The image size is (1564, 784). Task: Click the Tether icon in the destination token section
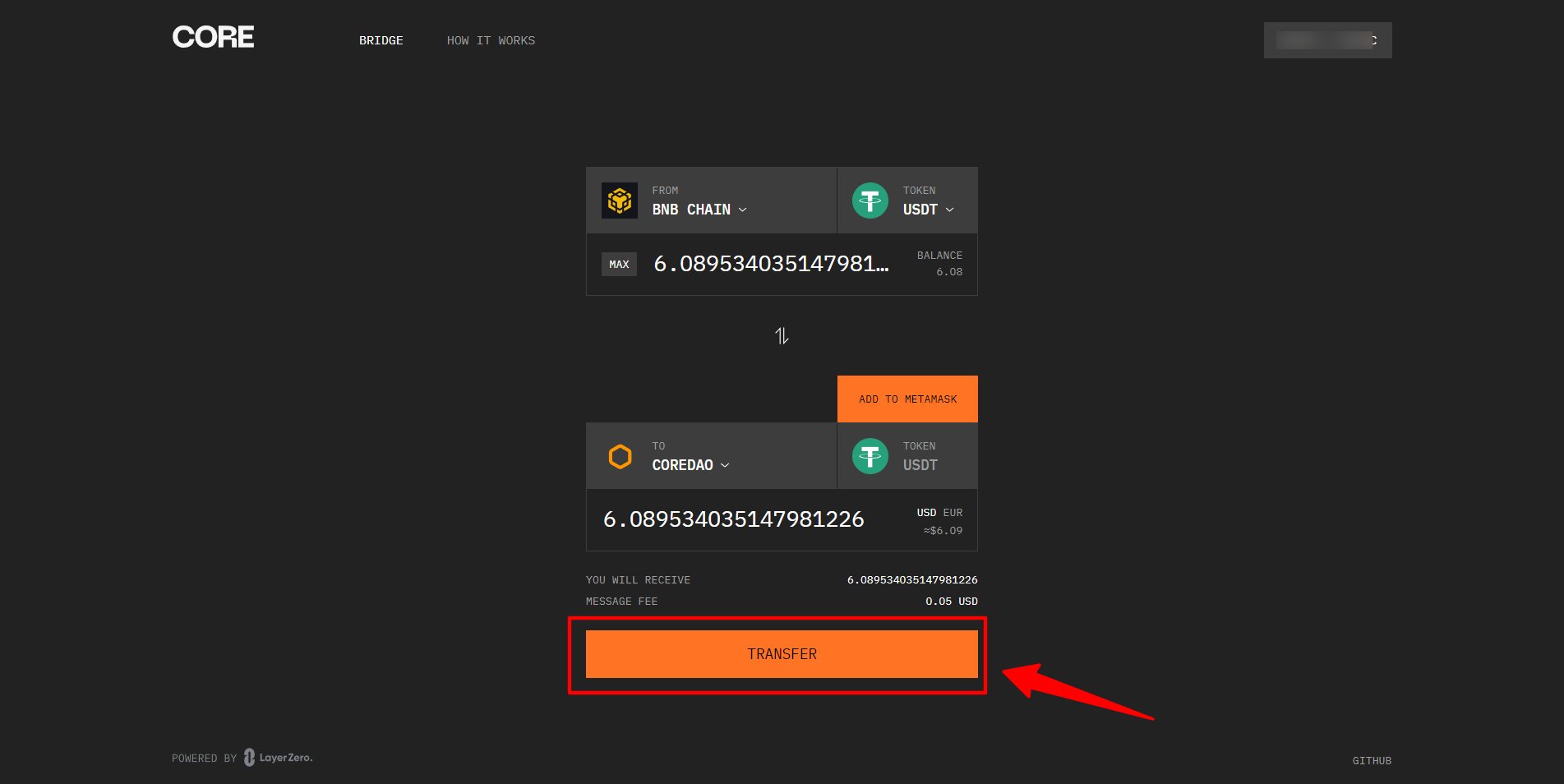[870, 456]
